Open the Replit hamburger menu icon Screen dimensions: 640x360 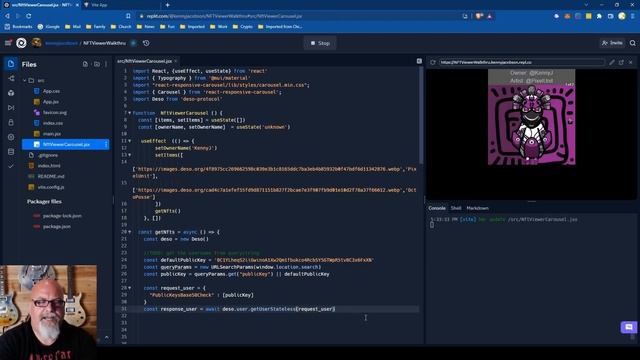[x=8, y=43]
